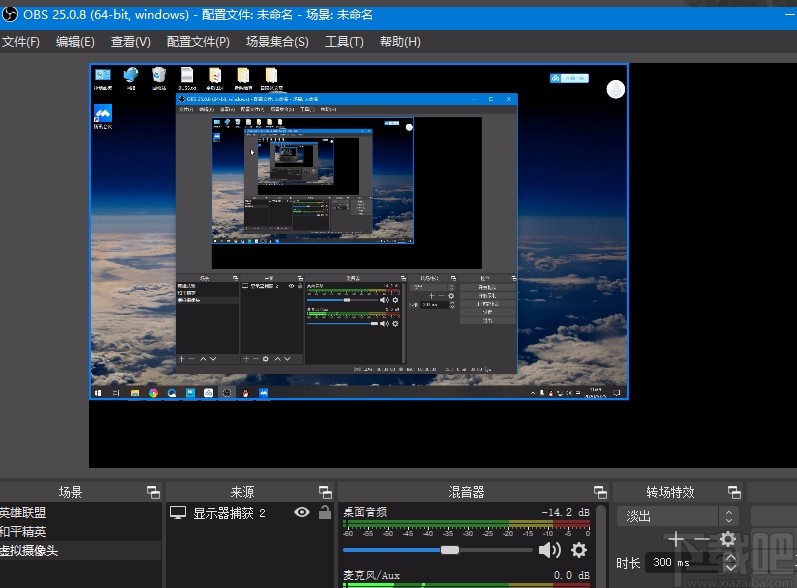The image size is (797, 588).
Task: Click the 0.0 dB readout for 麦克风/Aux
Action: coord(572,575)
